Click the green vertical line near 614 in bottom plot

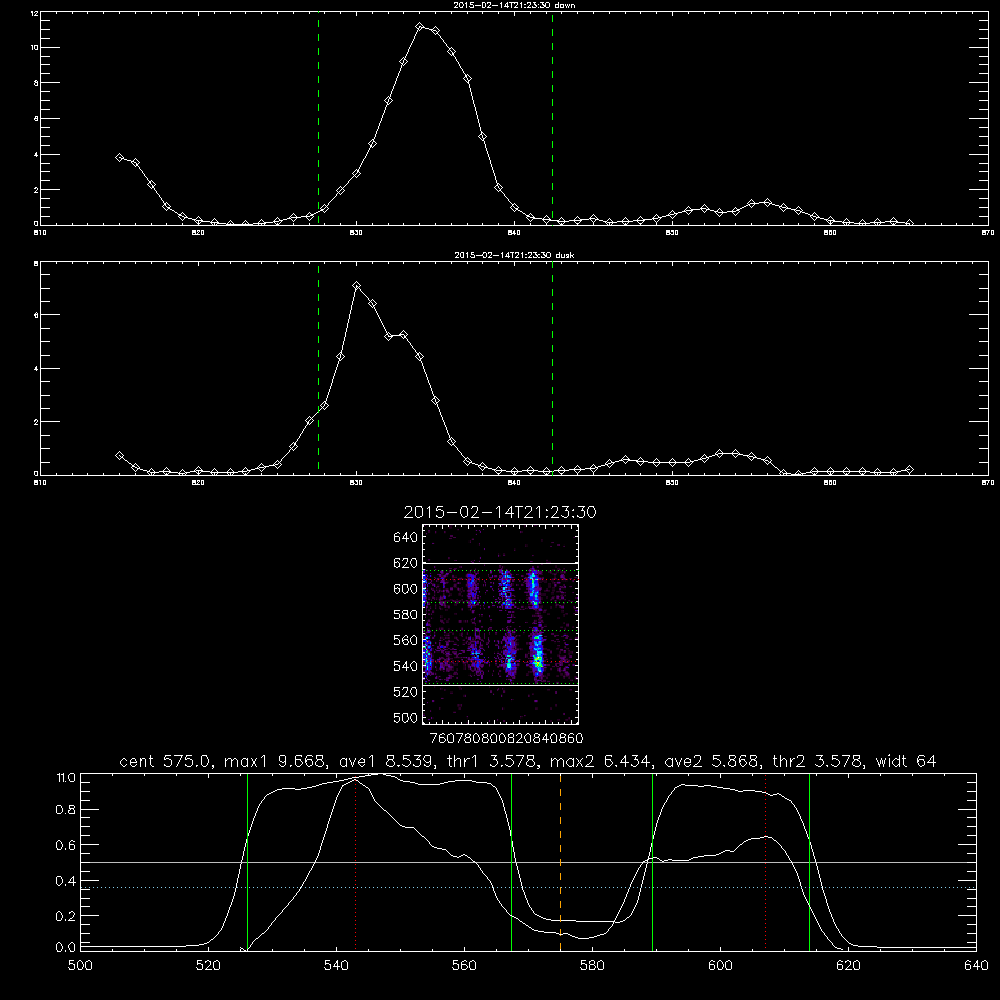[809, 862]
